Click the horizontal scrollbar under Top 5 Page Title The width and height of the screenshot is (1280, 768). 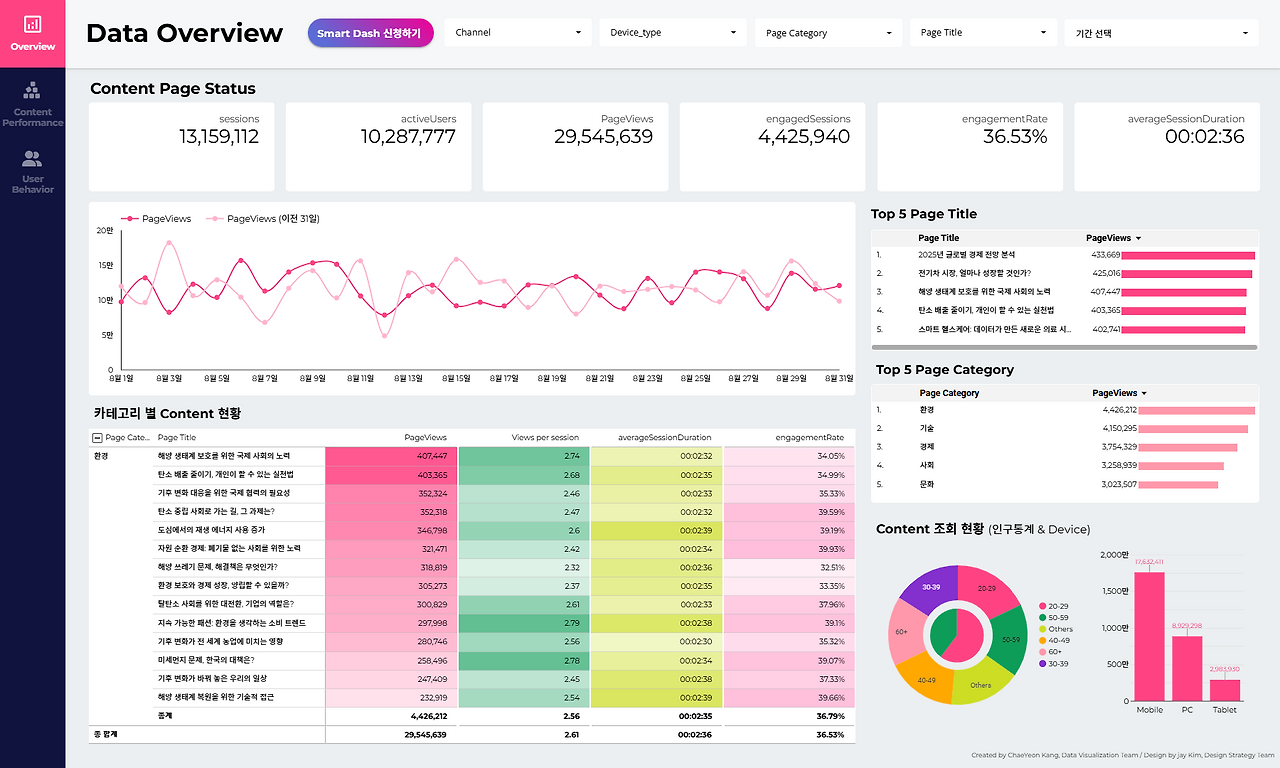(1065, 347)
